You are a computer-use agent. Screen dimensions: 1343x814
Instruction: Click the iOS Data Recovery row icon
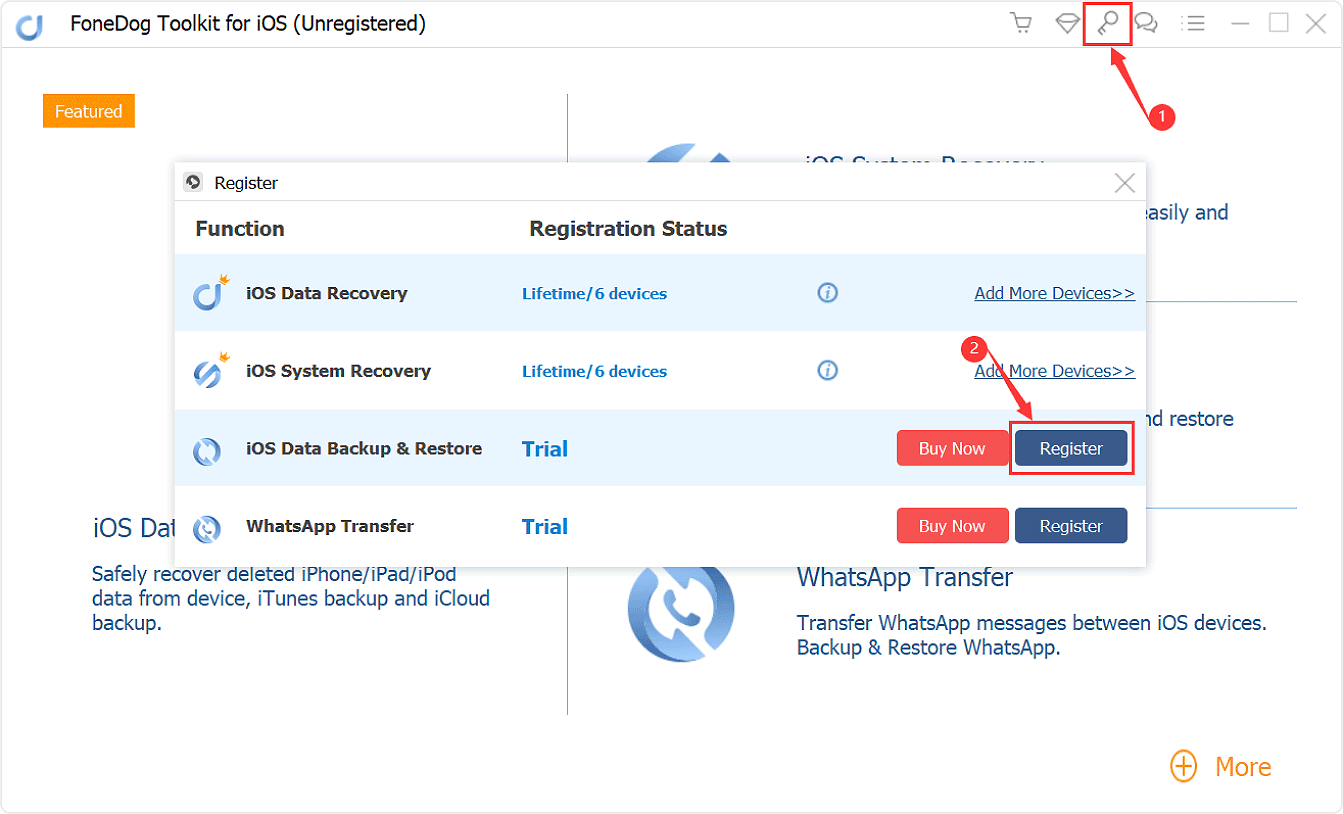coord(211,293)
